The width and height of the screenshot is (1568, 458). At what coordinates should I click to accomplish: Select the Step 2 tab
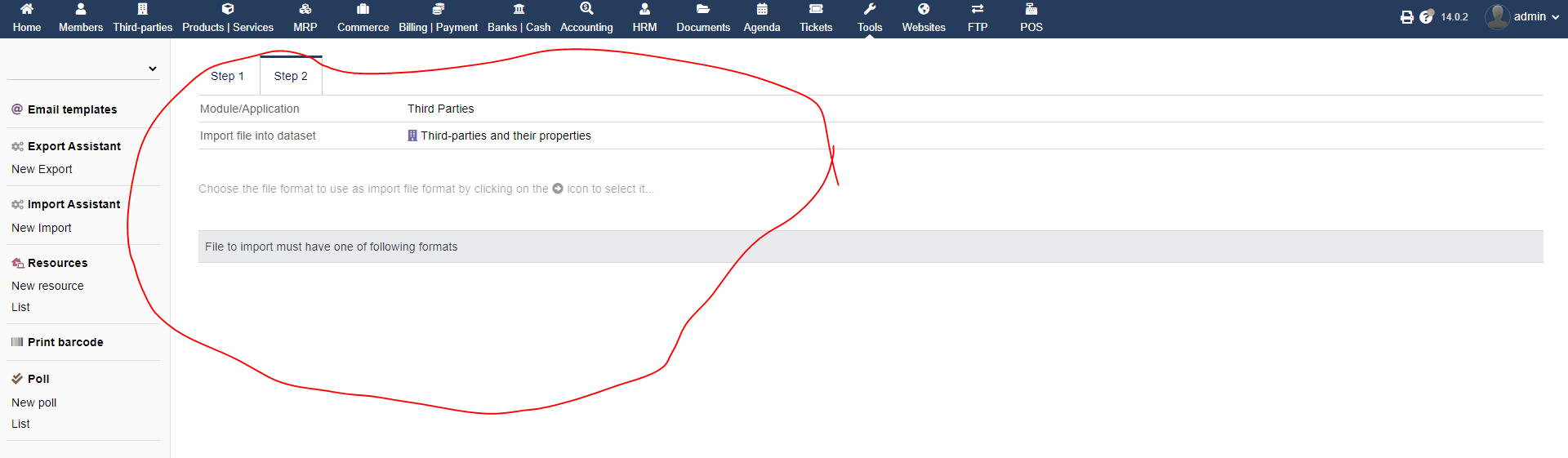click(x=291, y=76)
